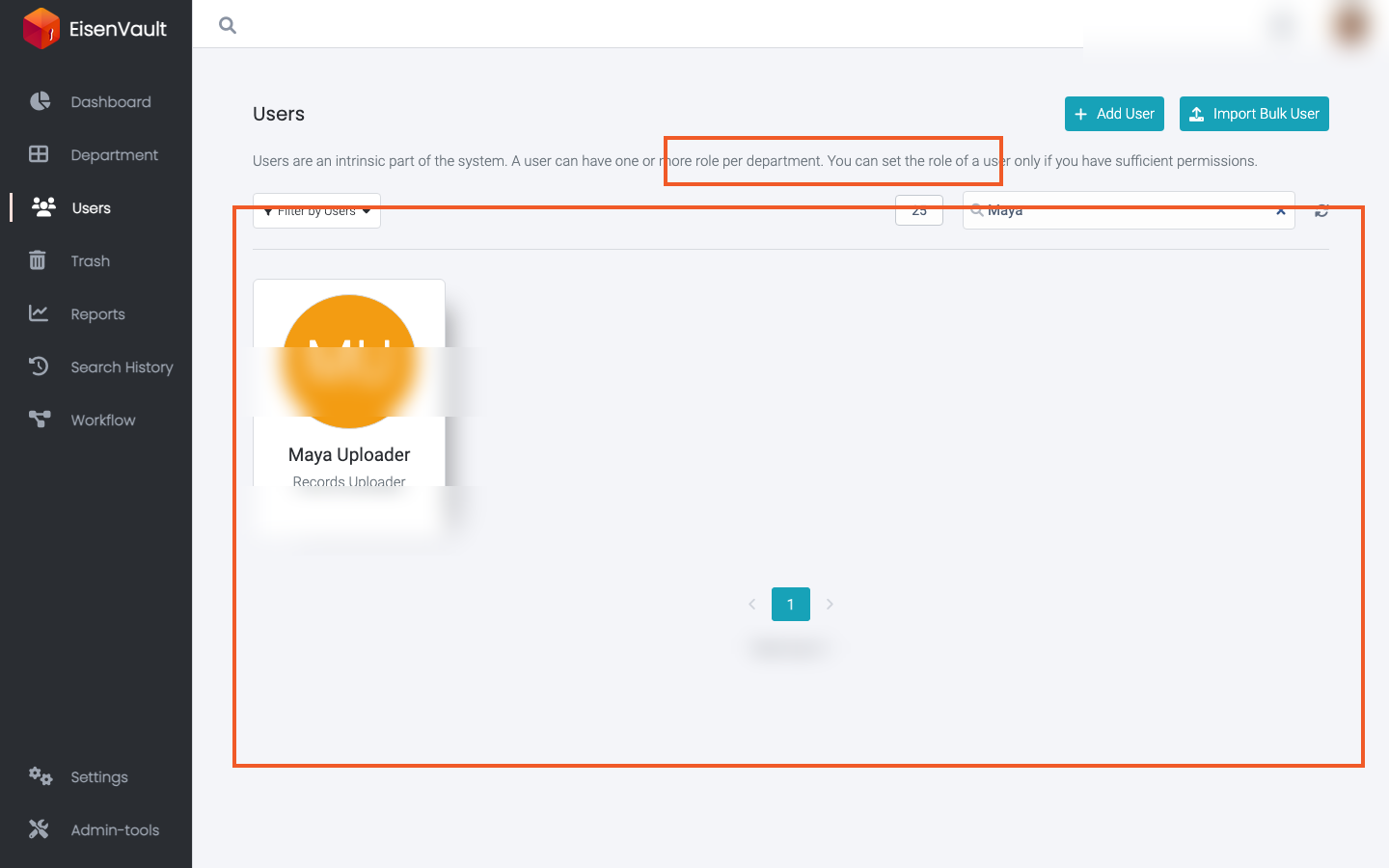This screenshot has height=868, width=1389.
Task: Open the profile avatar menu
Action: pos(1350,25)
